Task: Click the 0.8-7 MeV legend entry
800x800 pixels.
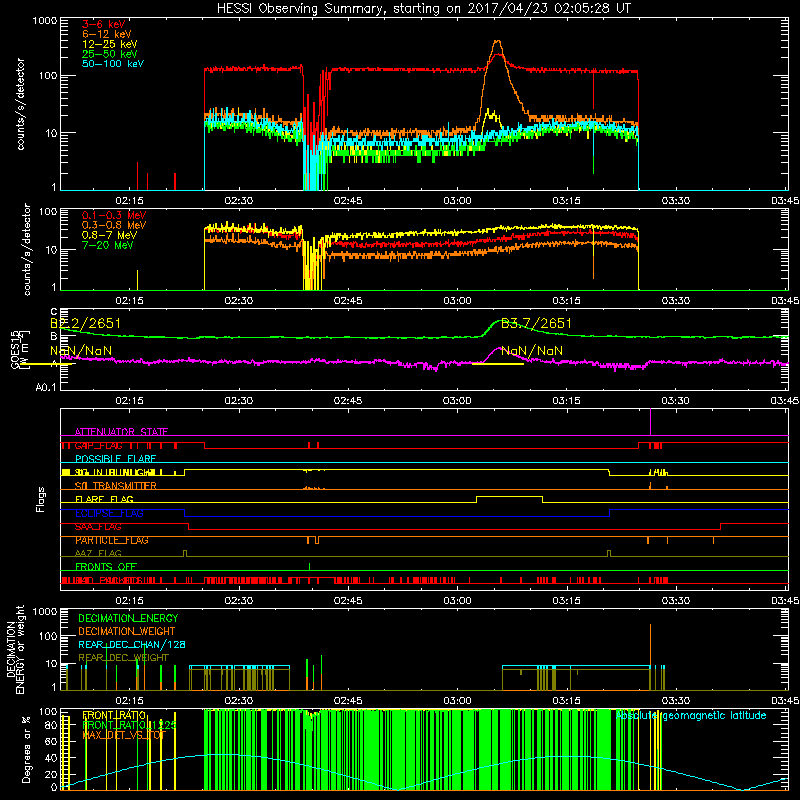Action: click(109, 235)
